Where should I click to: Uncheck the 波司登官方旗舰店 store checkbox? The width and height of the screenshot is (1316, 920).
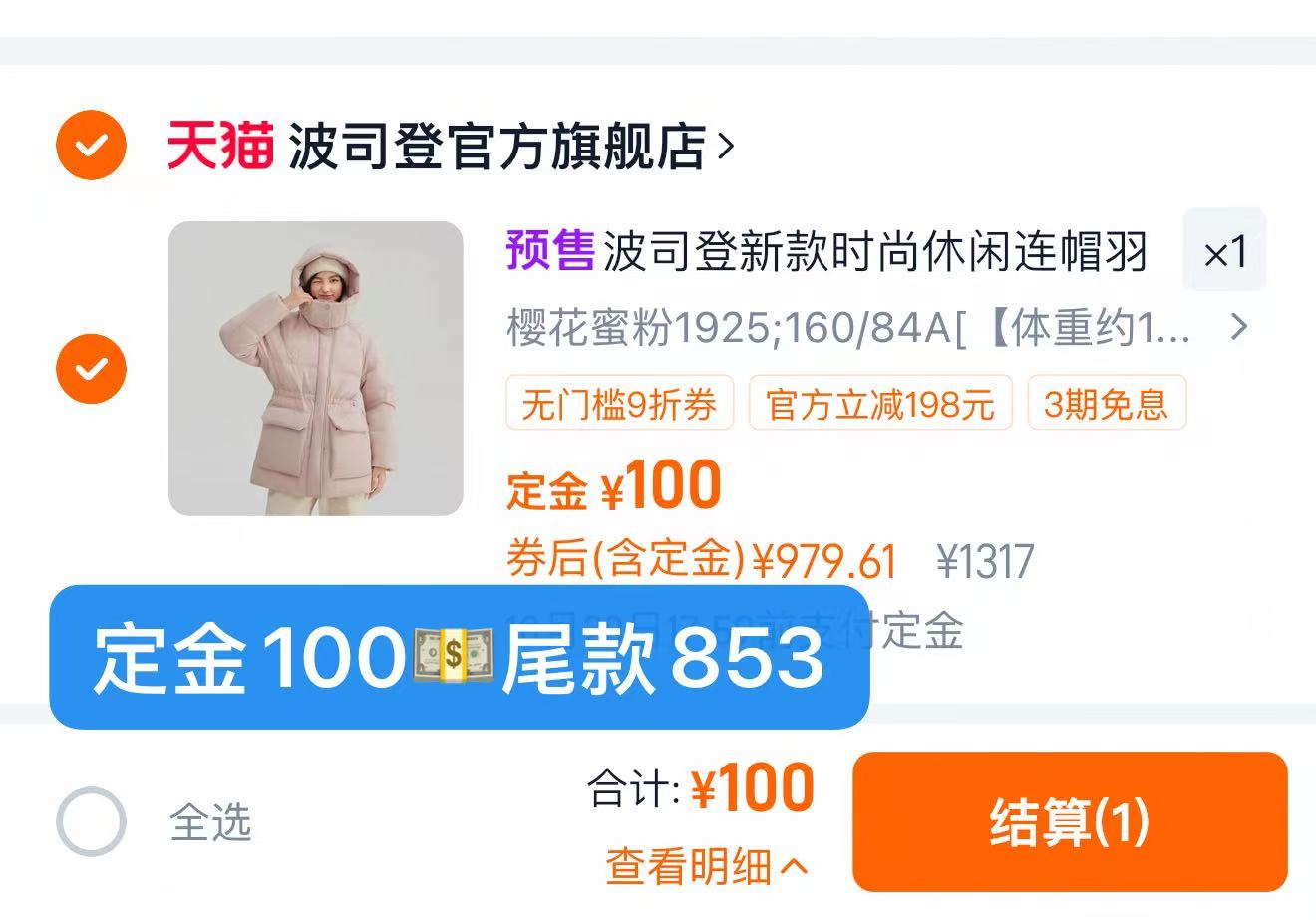click(91, 146)
